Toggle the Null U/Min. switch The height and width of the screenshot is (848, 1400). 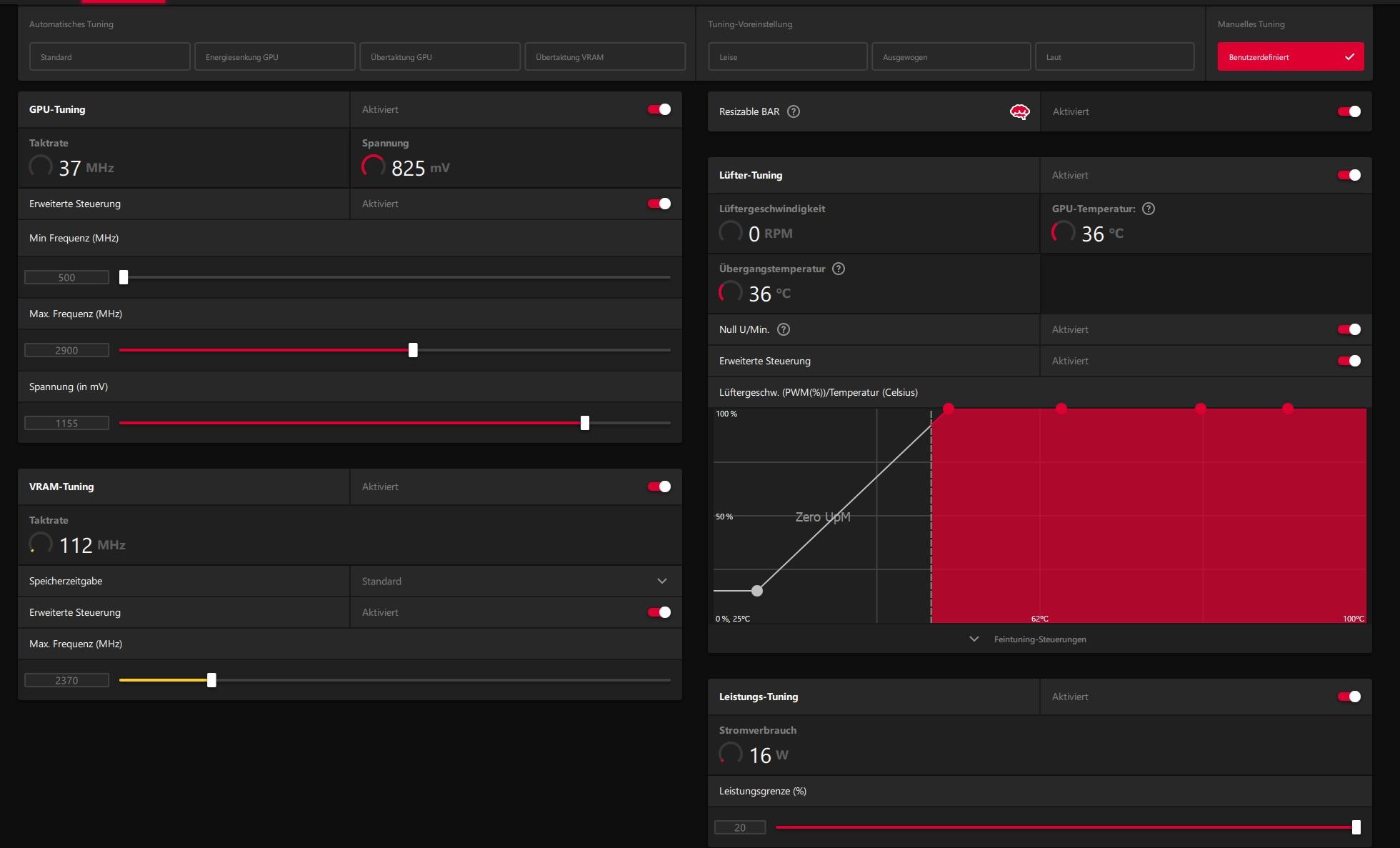(x=1349, y=329)
